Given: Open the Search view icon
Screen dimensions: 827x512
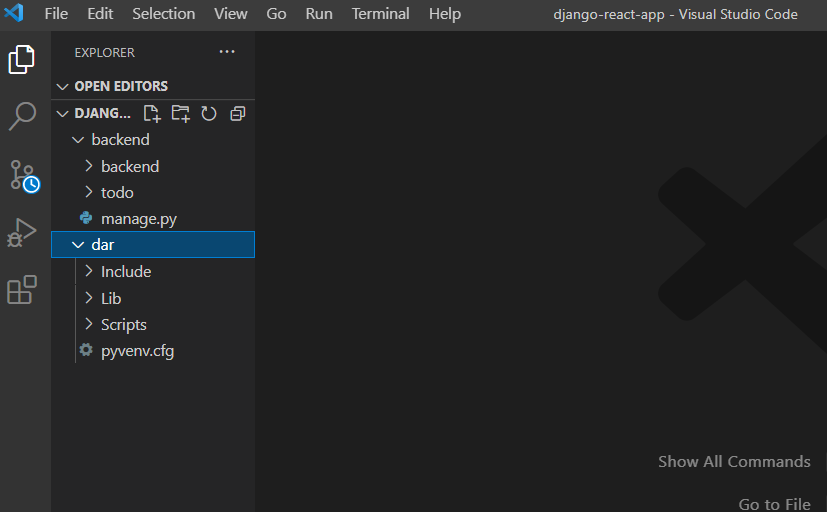Looking at the screenshot, I should [x=22, y=116].
